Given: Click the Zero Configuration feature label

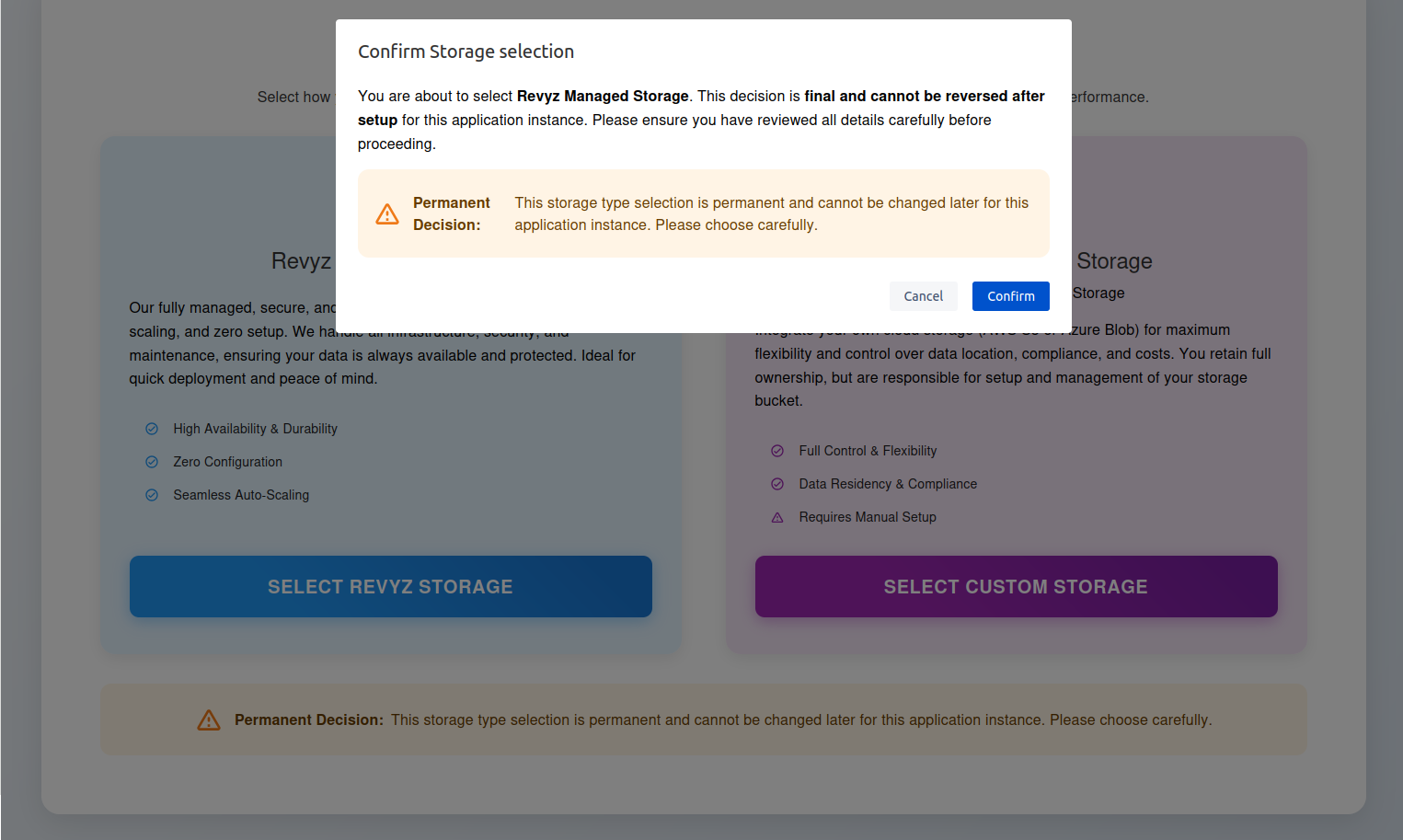Looking at the screenshot, I should pyautogui.click(x=227, y=462).
